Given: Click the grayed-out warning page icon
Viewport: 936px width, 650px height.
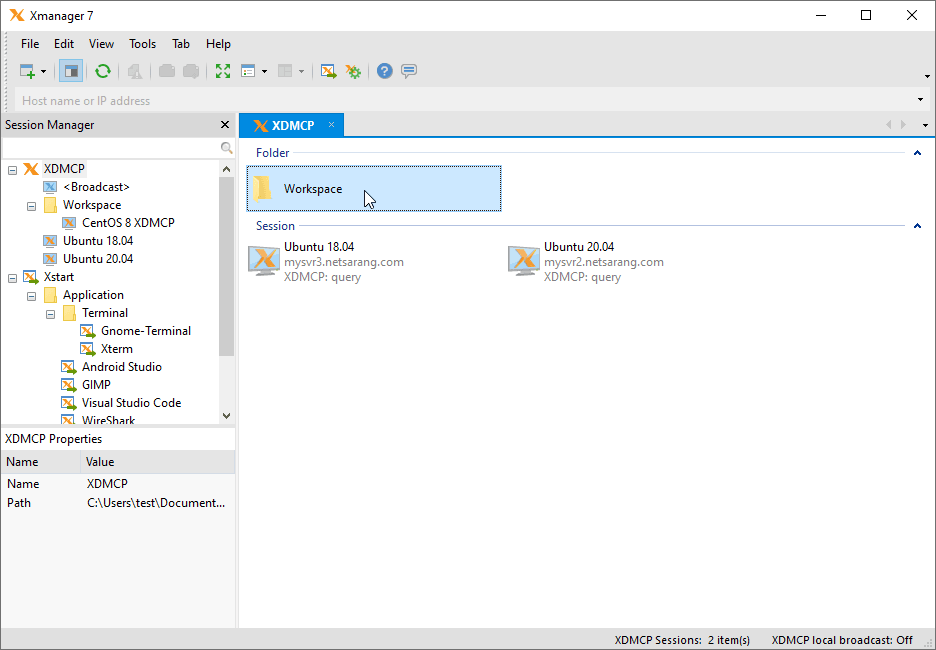Looking at the screenshot, I should pos(135,72).
